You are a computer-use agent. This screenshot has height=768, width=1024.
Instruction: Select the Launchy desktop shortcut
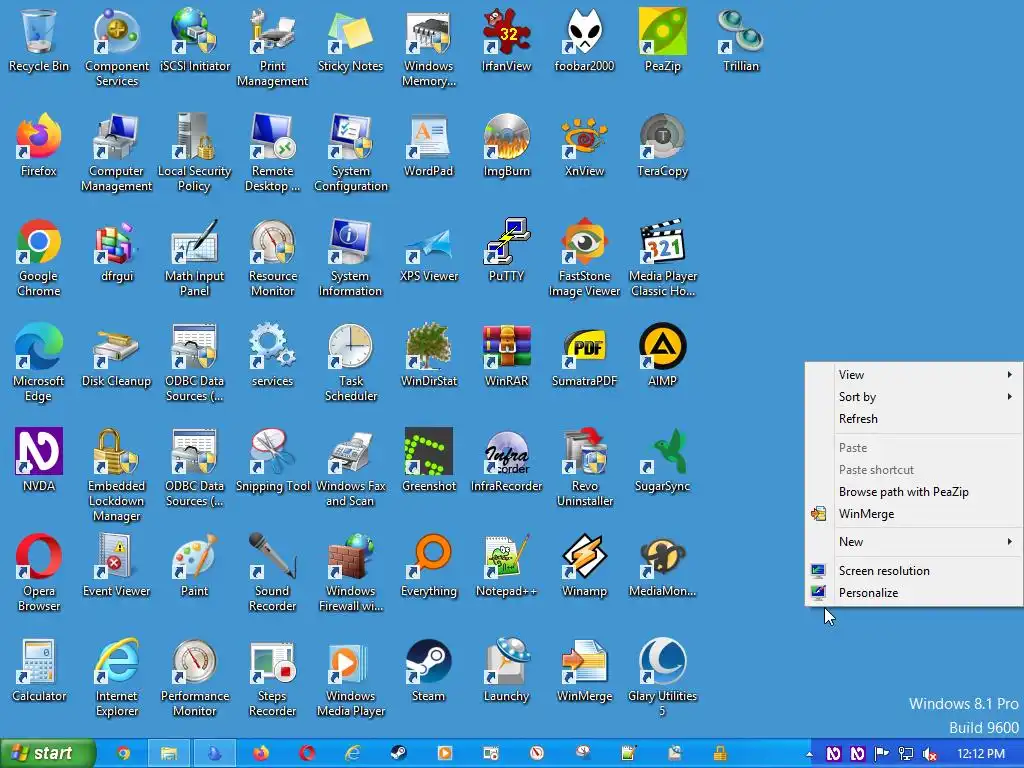click(506, 671)
